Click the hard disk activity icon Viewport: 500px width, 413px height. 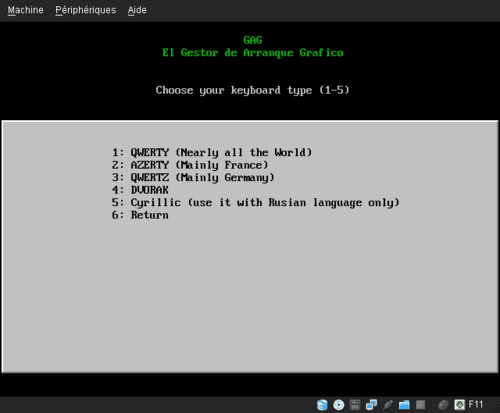click(x=322, y=405)
